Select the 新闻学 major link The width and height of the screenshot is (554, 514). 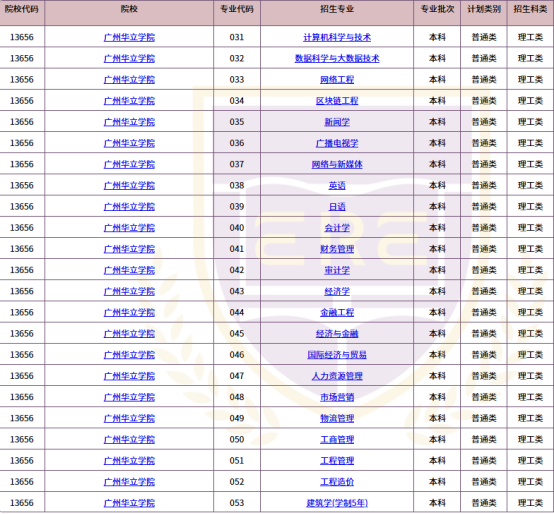337,122
